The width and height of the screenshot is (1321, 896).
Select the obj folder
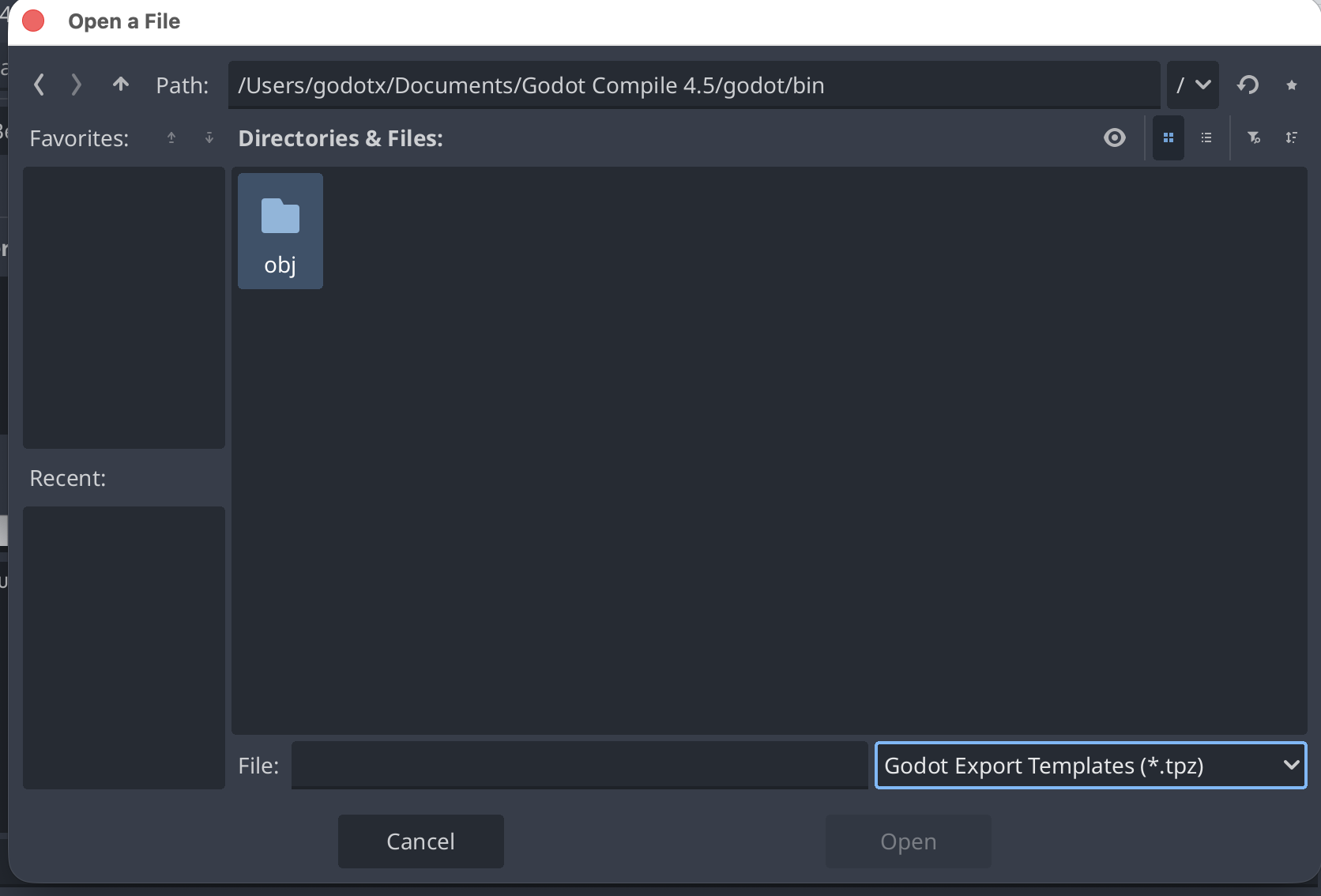[280, 231]
